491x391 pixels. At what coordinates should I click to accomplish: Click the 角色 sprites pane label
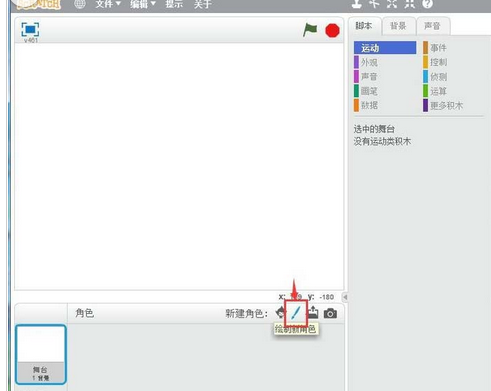(x=85, y=313)
